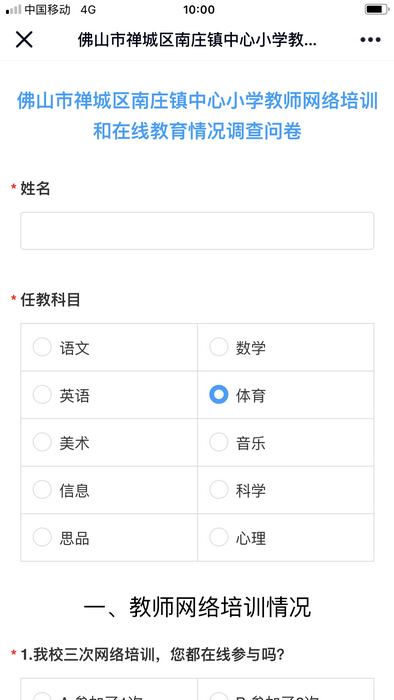The width and height of the screenshot is (394, 700).
Task: Tap question 1 about 三次网络培训
Action: [153, 655]
